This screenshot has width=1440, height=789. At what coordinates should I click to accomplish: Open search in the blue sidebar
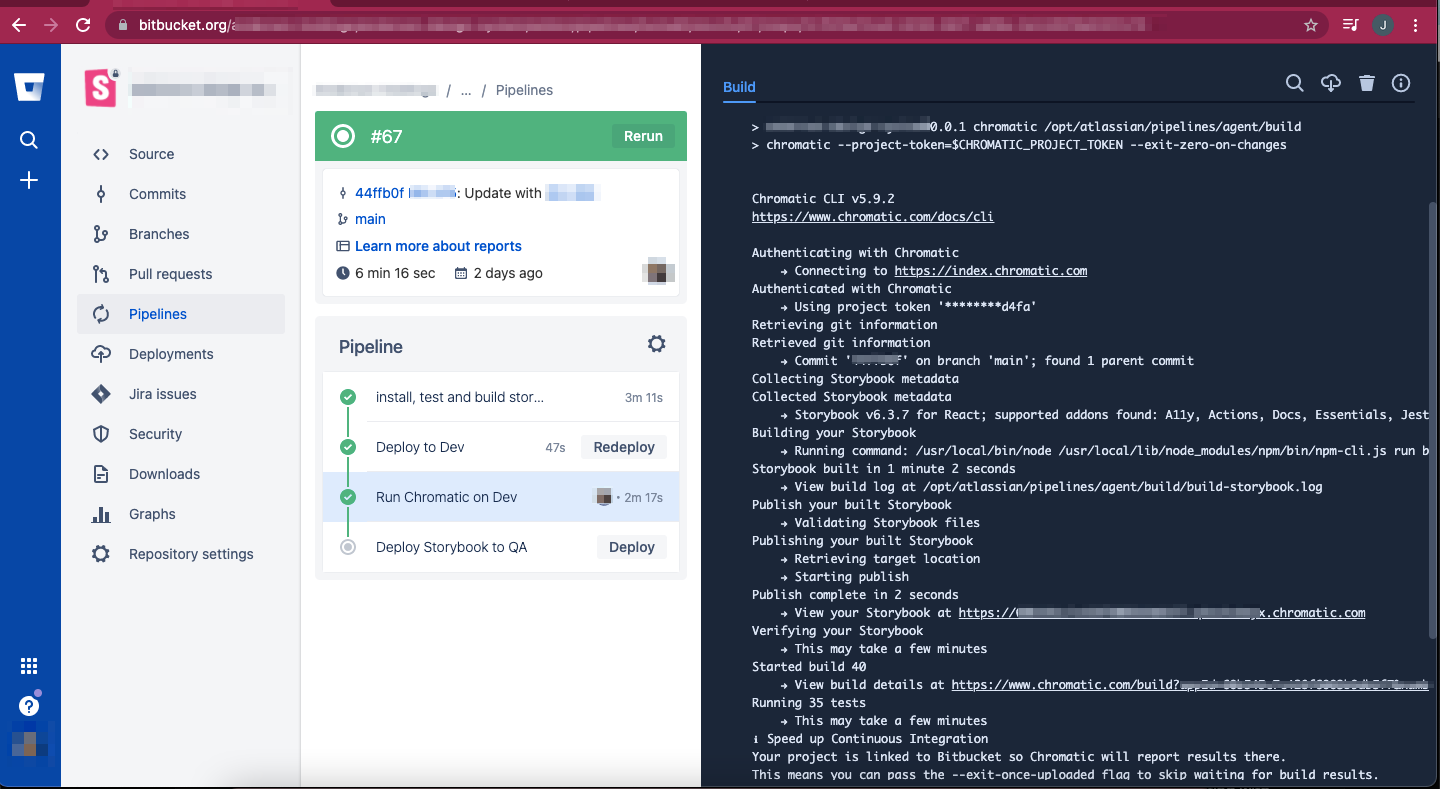29,140
